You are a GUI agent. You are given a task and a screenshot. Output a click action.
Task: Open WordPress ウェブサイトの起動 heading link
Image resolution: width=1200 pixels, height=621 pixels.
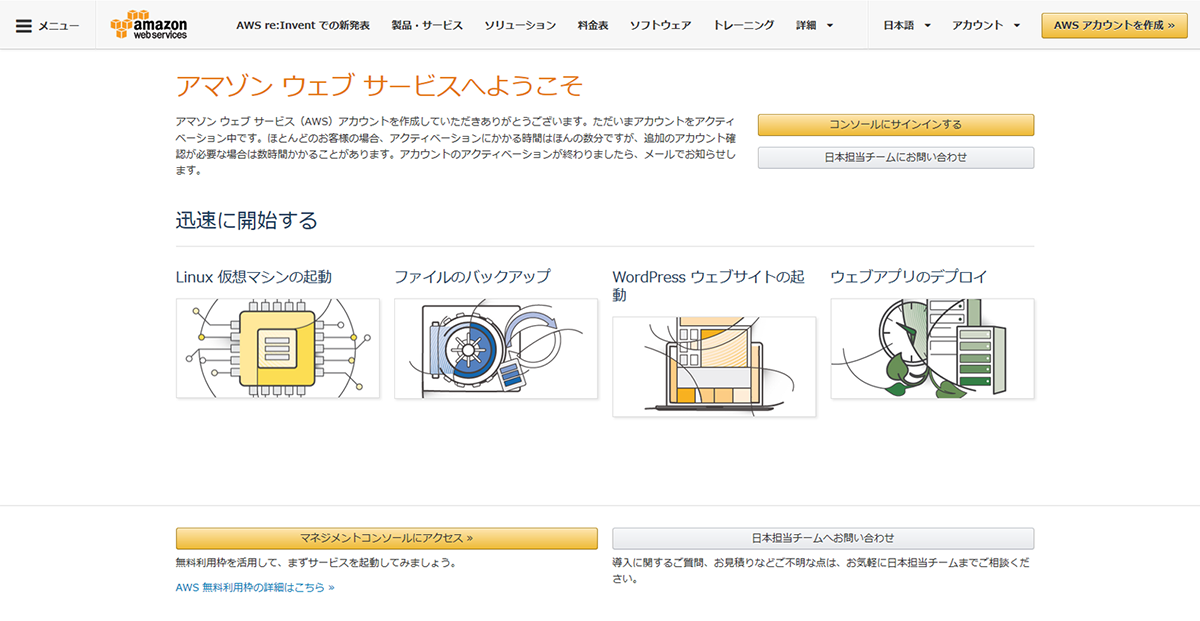(709, 285)
